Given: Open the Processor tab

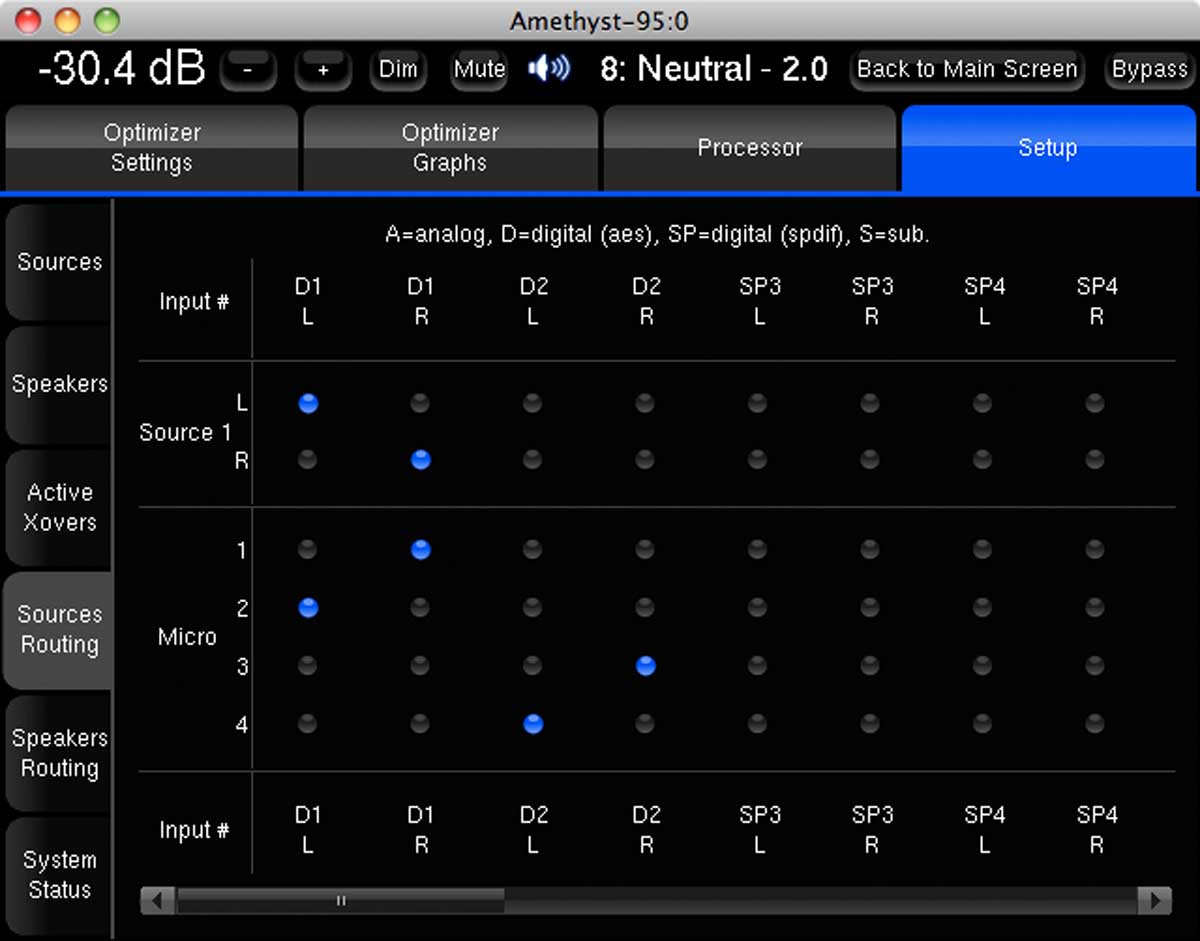Looking at the screenshot, I should [x=749, y=148].
